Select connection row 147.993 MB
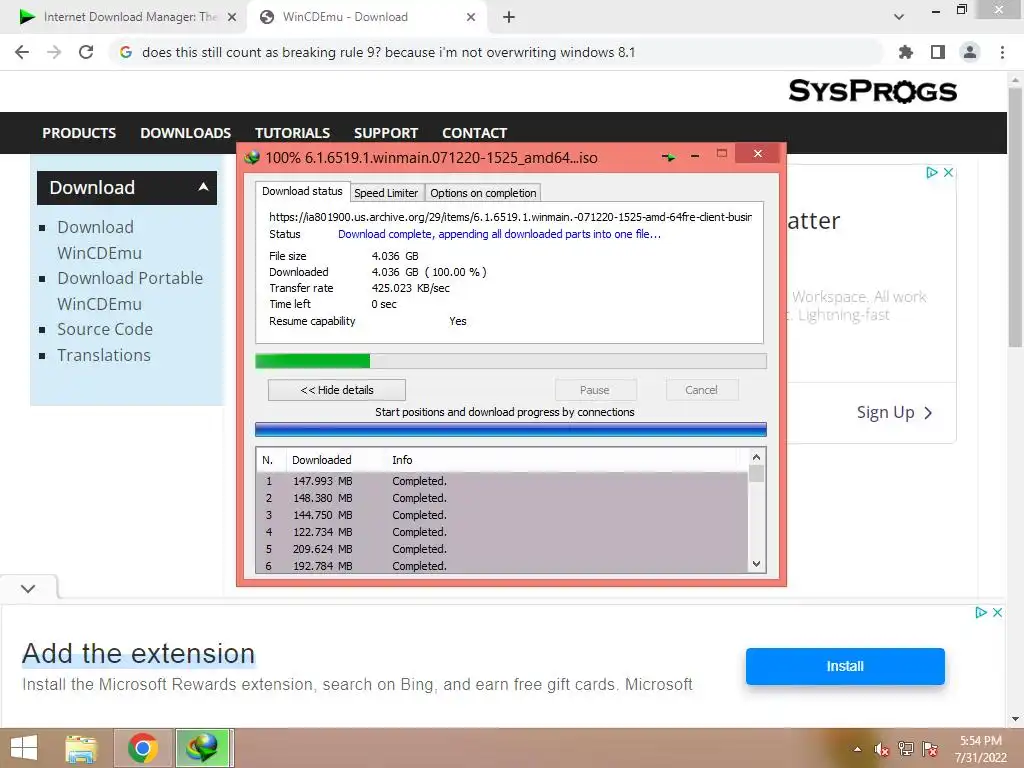 [x=502, y=481]
